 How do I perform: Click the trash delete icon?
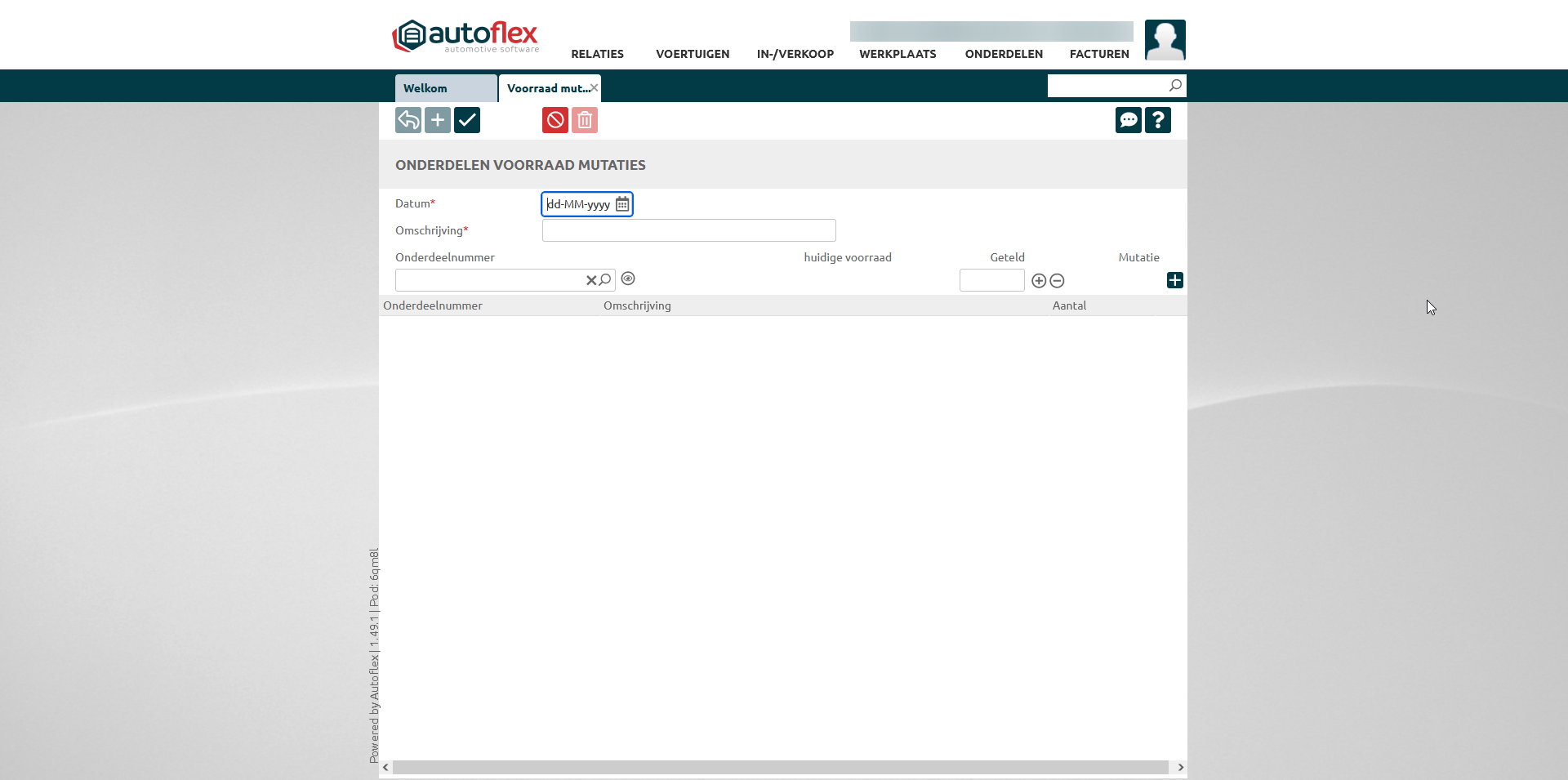click(585, 120)
